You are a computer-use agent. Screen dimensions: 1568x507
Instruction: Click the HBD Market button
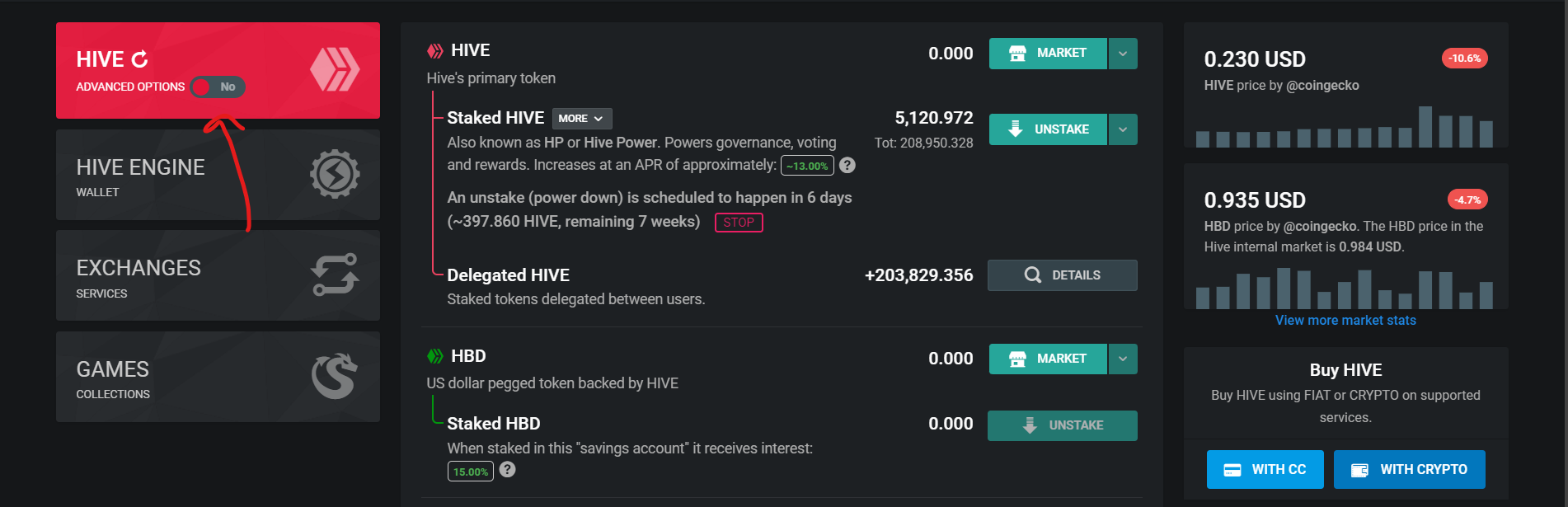tap(1048, 359)
